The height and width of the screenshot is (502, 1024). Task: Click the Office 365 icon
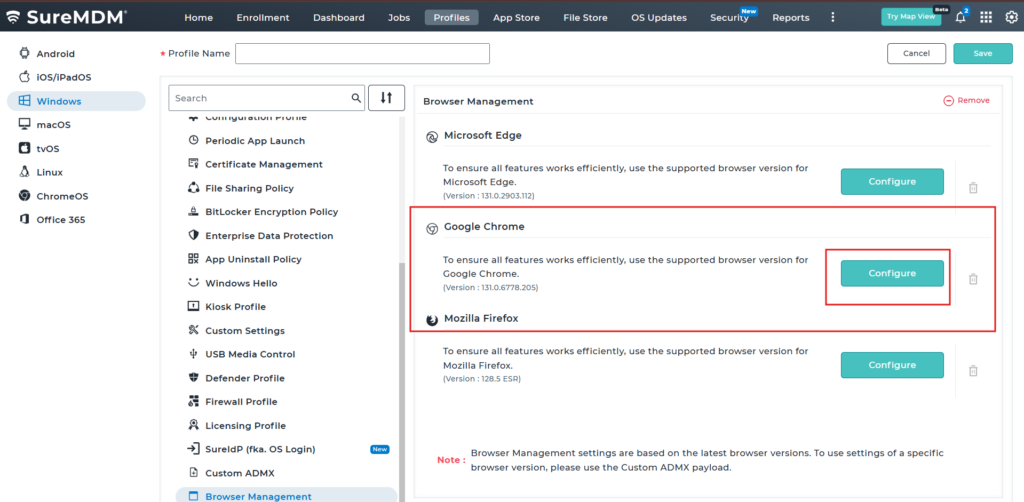(24, 219)
